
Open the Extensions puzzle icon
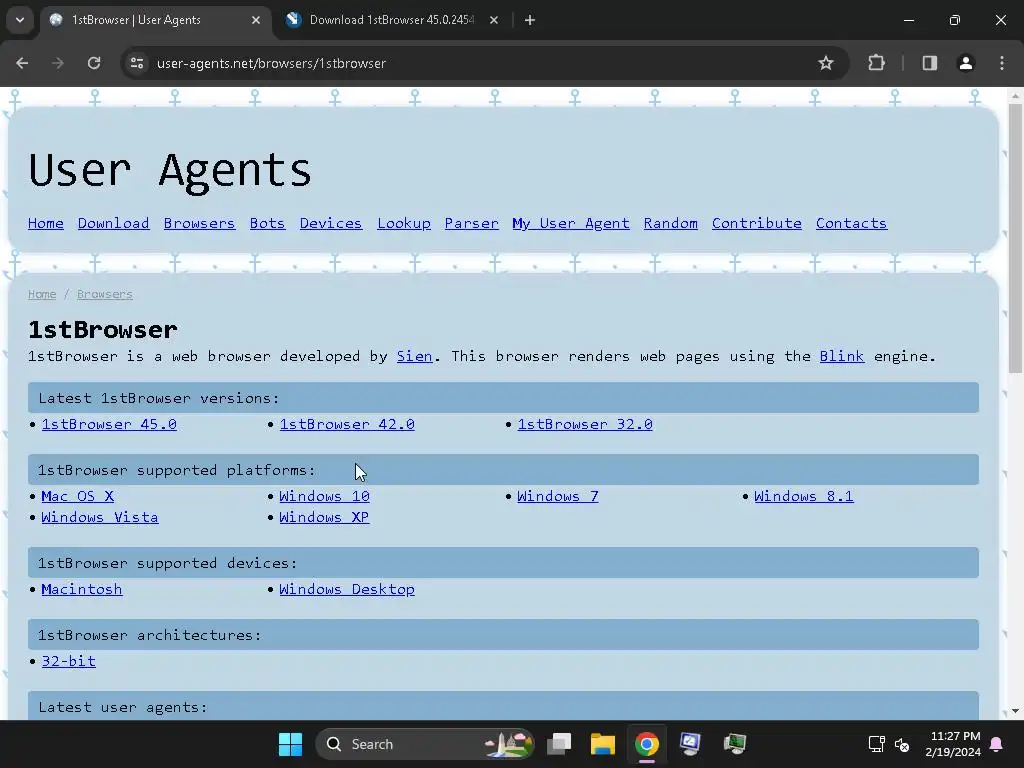(876, 63)
